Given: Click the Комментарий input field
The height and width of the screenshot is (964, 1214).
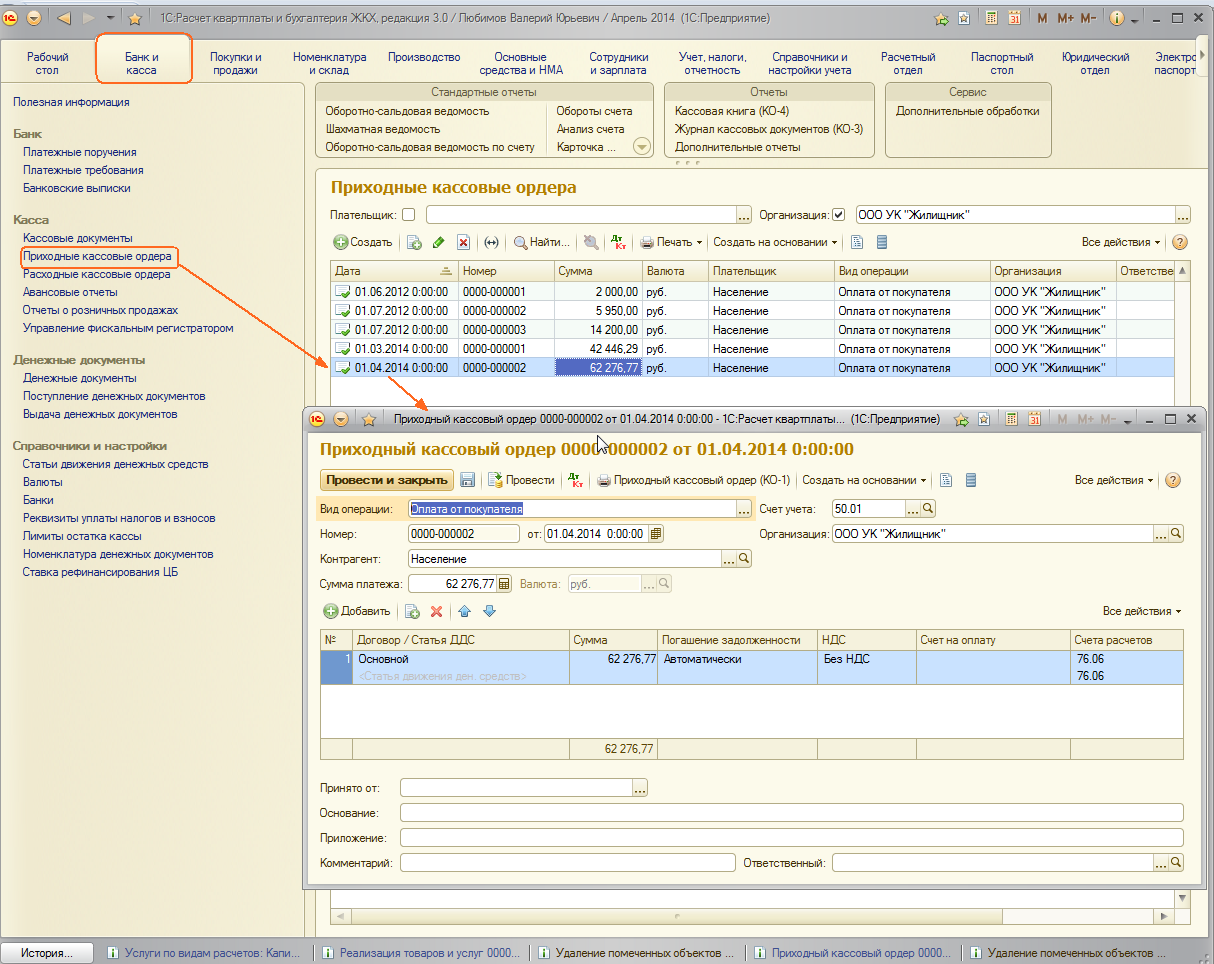Looking at the screenshot, I should click(567, 862).
